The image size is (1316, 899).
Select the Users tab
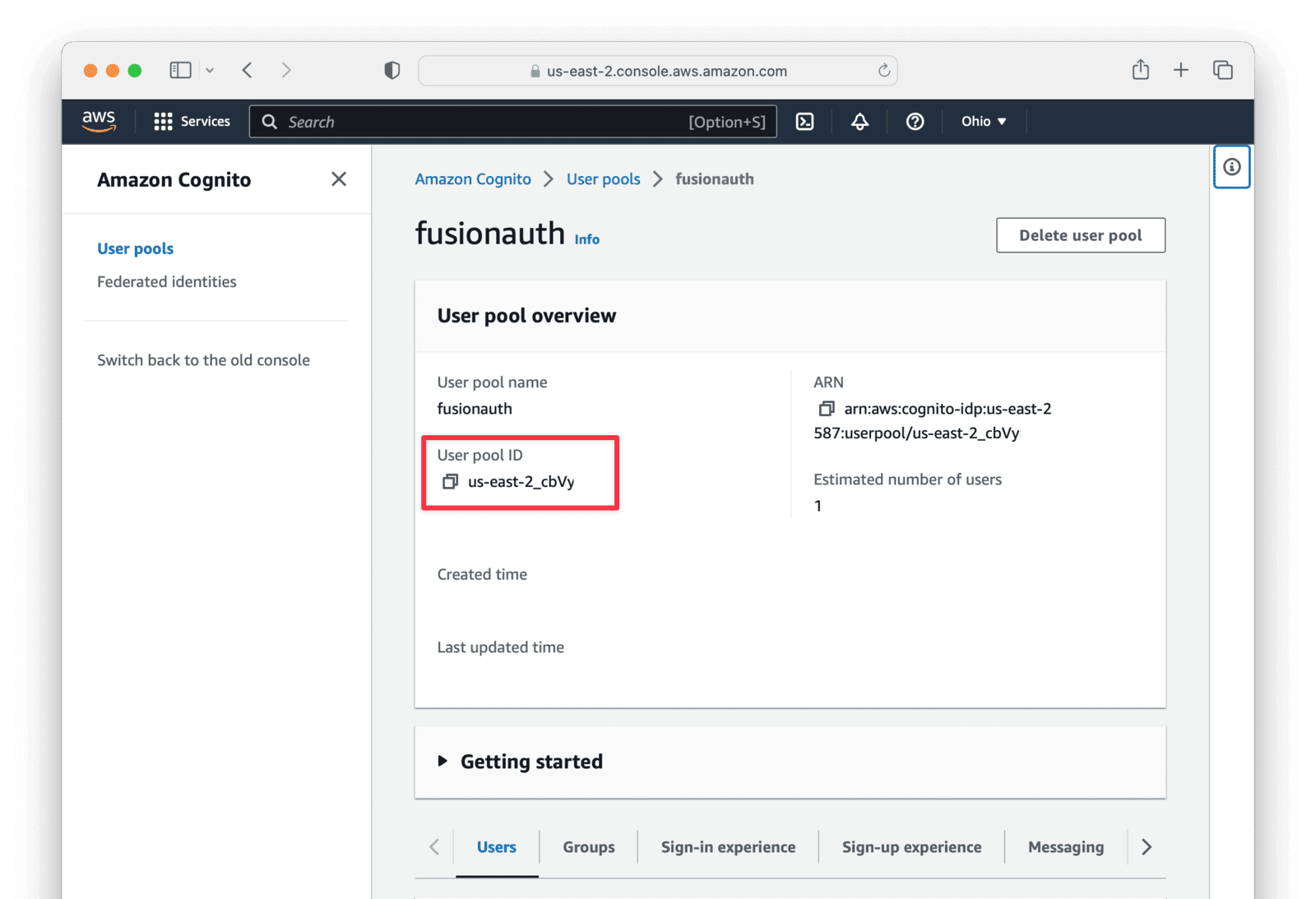pyautogui.click(x=497, y=847)
